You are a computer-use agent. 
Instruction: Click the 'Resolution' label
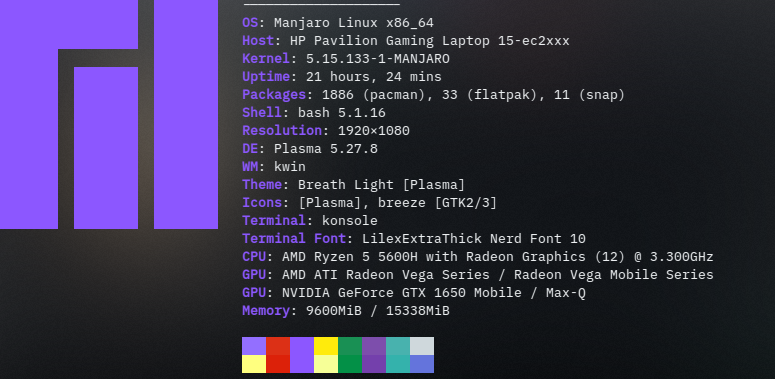point(282,130)
